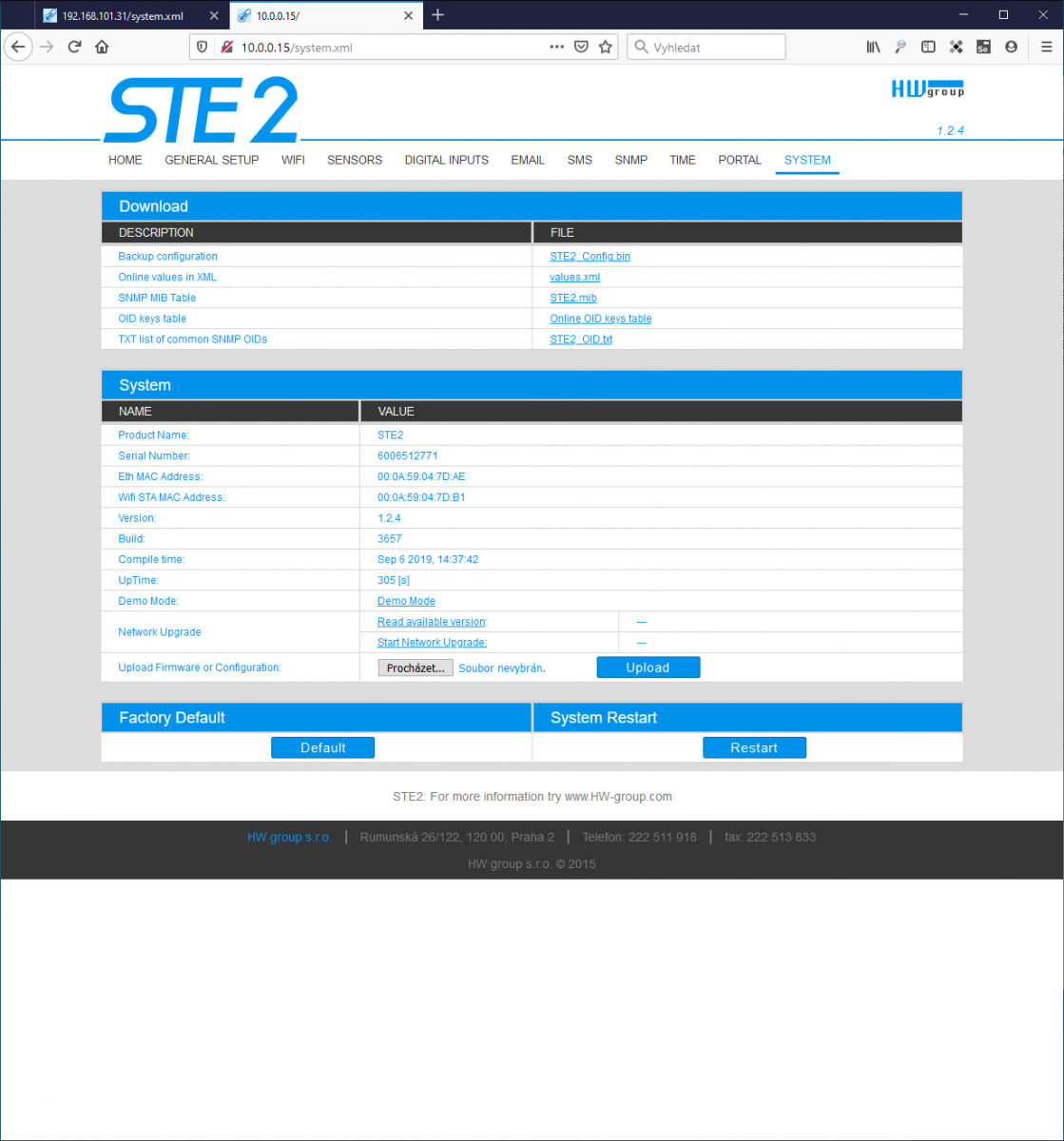The height and width of the screenshot is (1141, 1064).
Task: Open the values.xml link
Action: 575,278
